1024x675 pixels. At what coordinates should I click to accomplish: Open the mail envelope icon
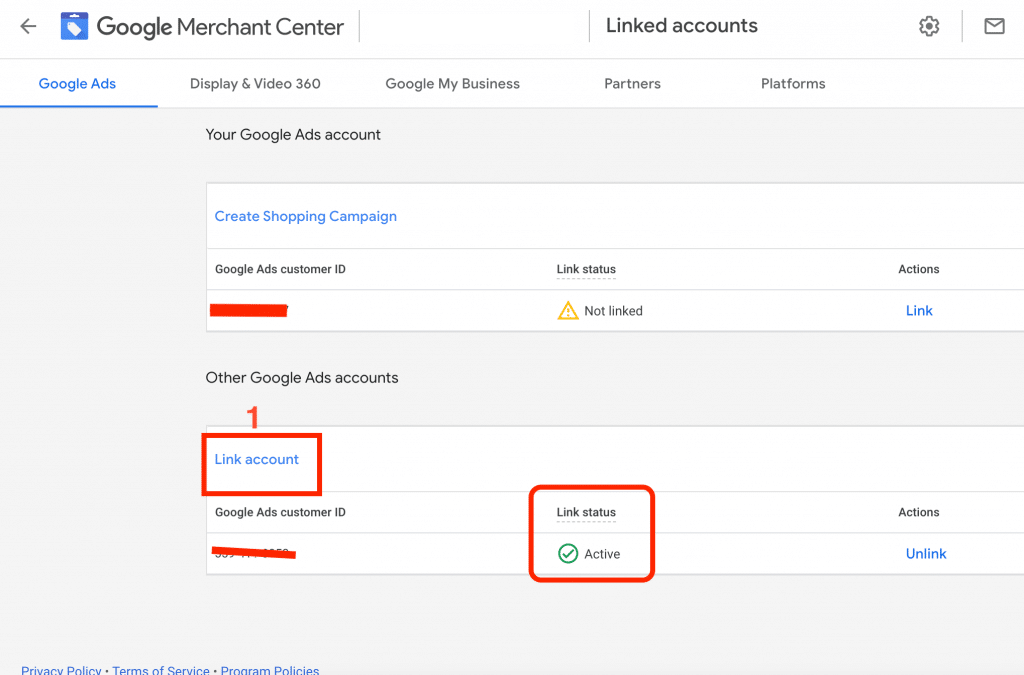coord(994,26)
